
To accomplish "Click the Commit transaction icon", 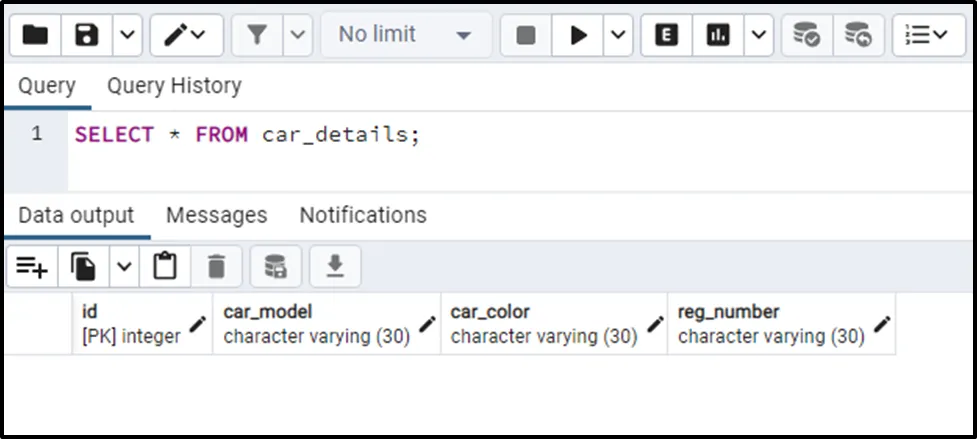I will coord(807,36).
